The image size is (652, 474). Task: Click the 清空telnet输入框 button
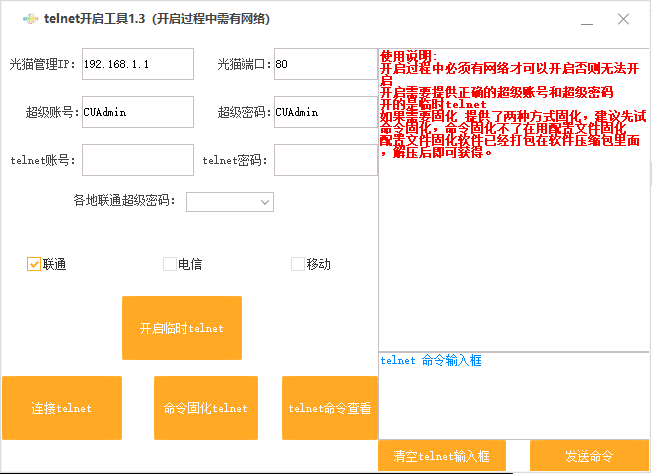(x=442, y=456)
